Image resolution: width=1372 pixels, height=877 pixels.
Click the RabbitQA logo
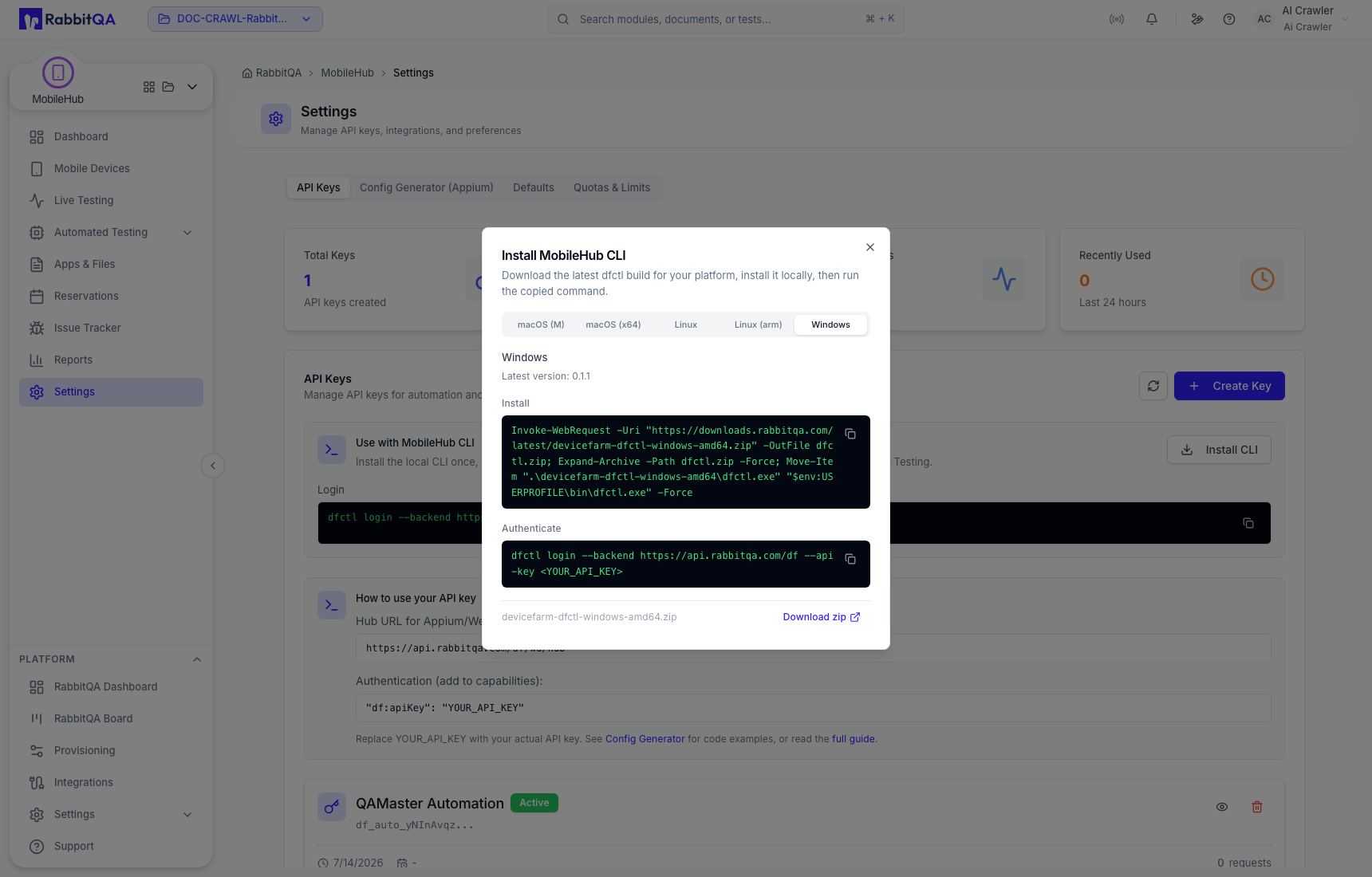tap(68, 19)
